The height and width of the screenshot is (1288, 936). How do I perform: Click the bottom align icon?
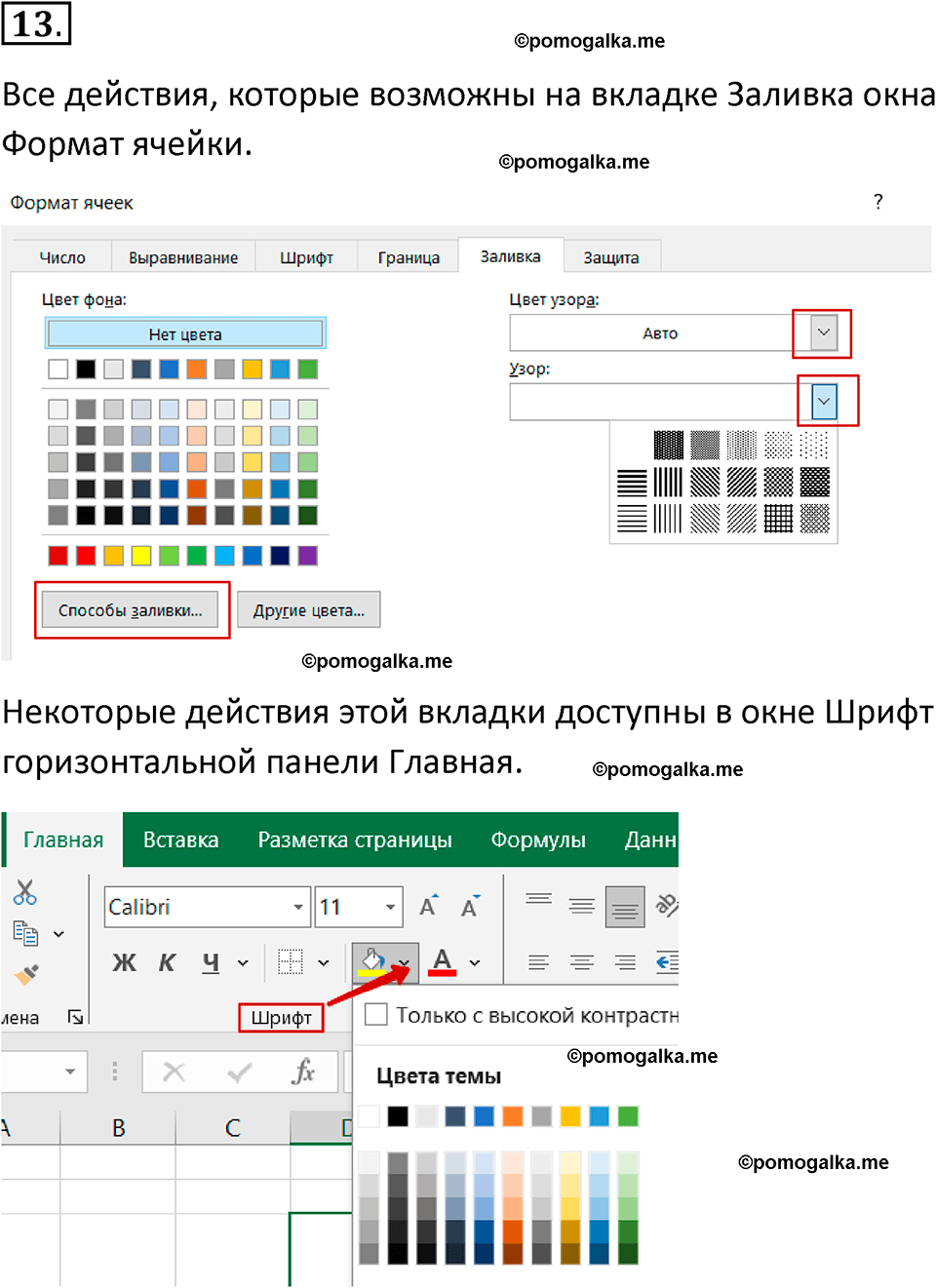pyautogui.click(x=625, y=907)
